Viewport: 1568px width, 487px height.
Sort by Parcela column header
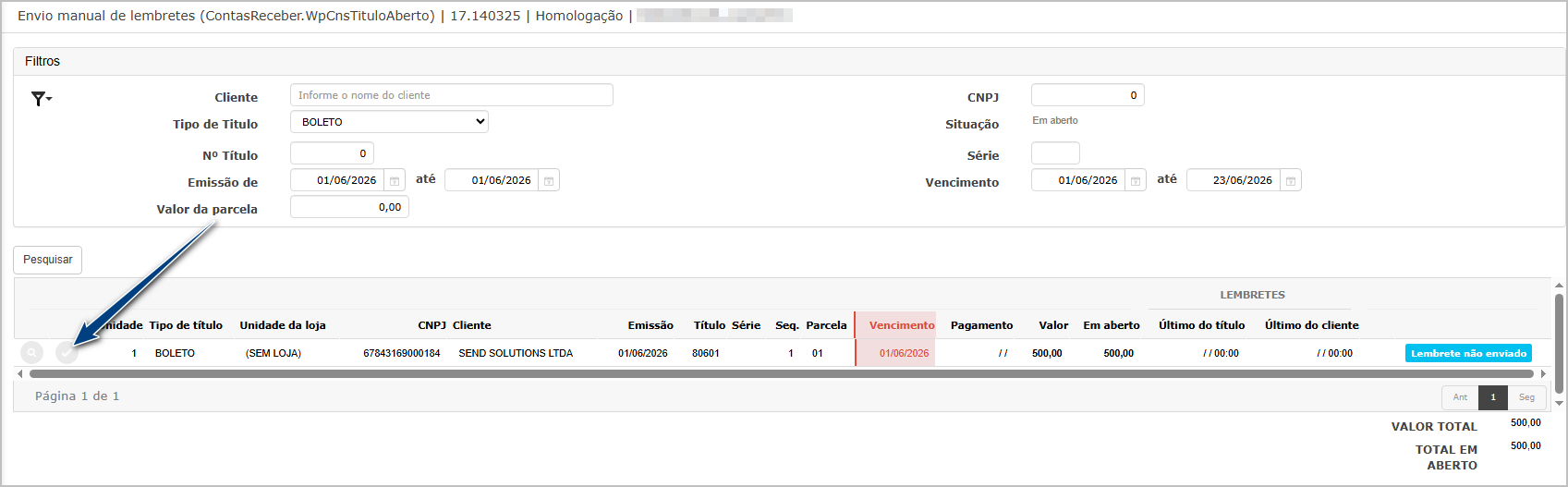[x=826, y=325]
